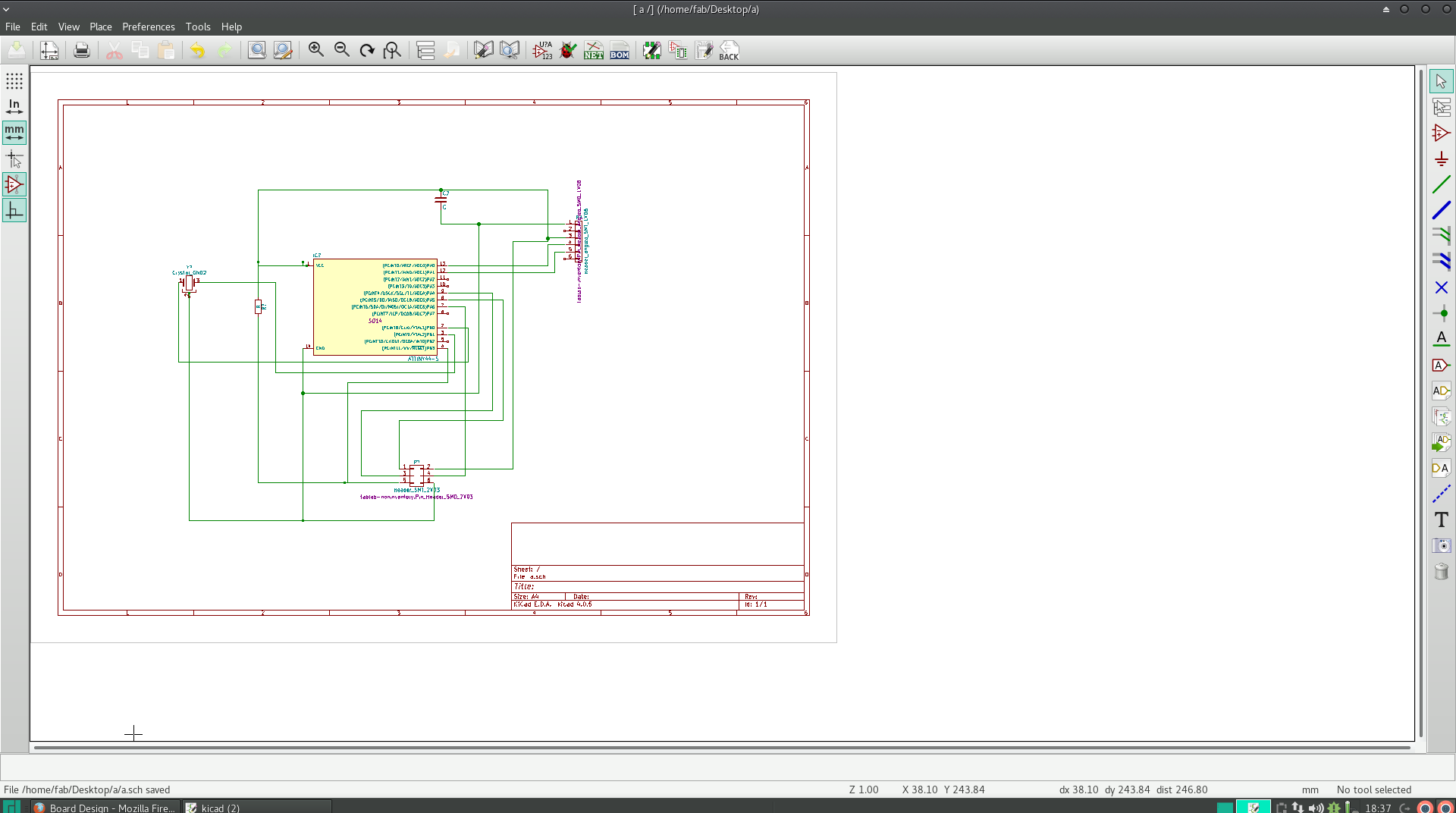
Task: Pick the Place text (T) tool
Action: (1441, 520)
